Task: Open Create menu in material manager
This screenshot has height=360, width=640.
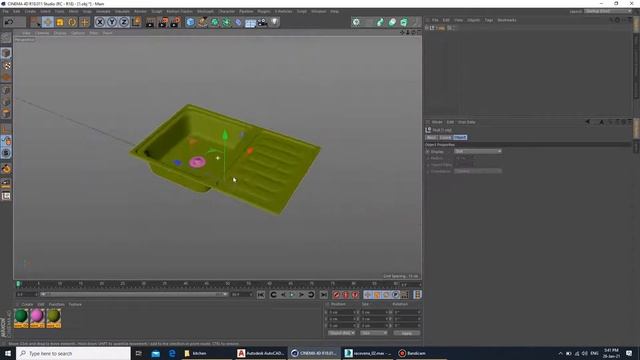Action: 27,304
